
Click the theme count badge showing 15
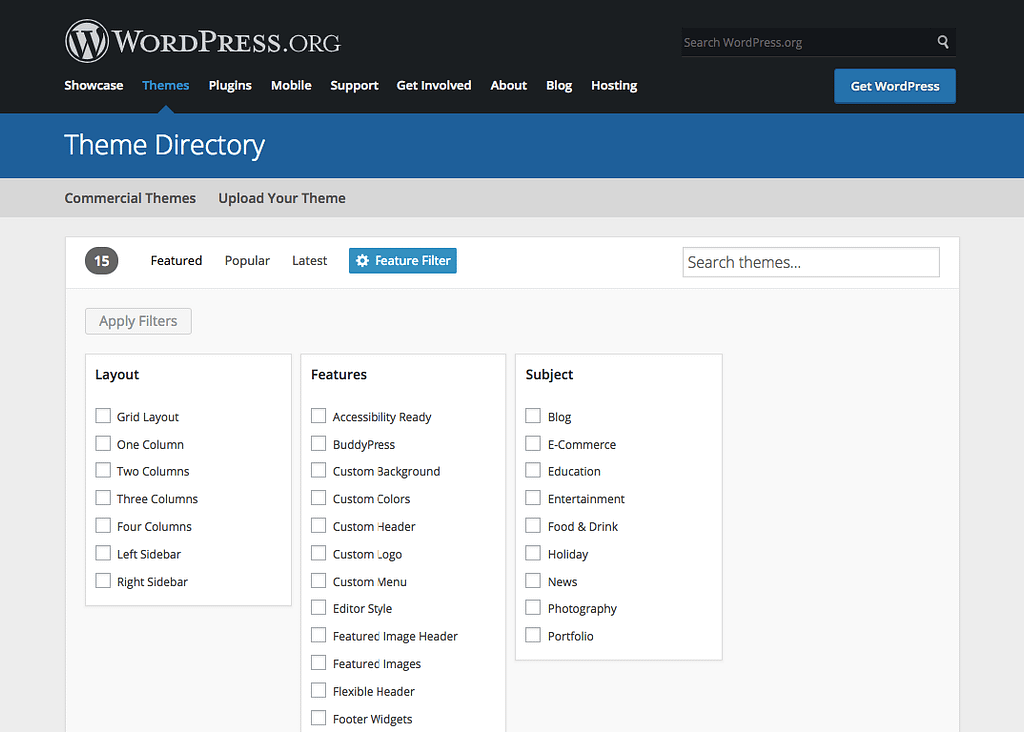pos(101,261)
